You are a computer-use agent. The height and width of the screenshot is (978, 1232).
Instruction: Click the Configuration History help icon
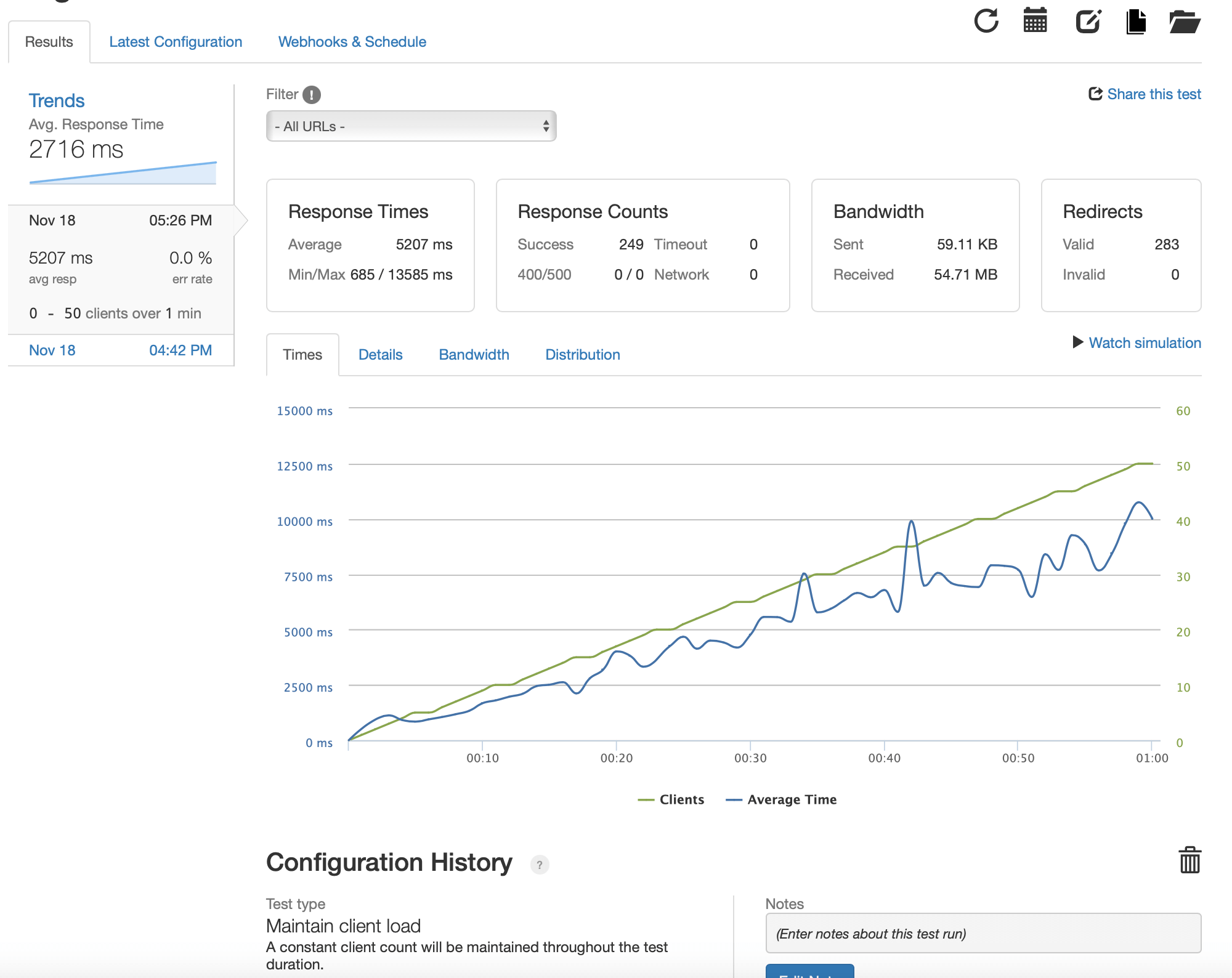(x=540, y=865)
